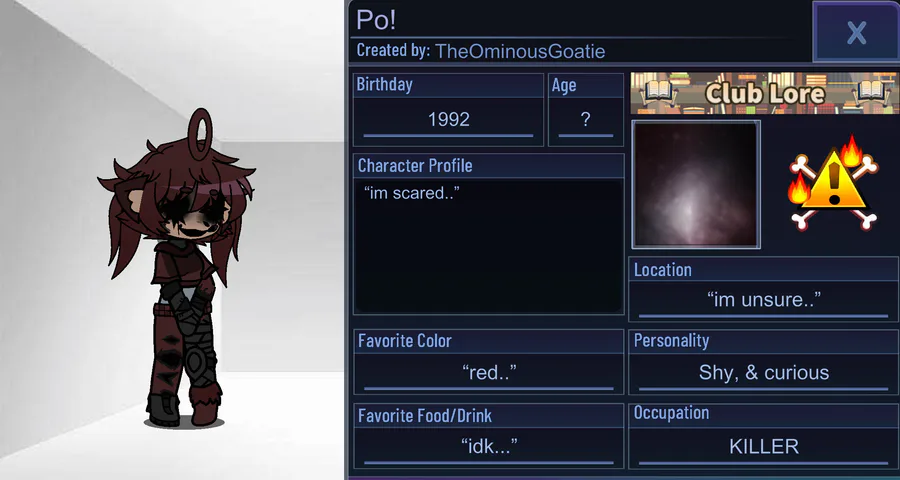Edit the Personality field "Shy, & curious"

tap(763, 373)
